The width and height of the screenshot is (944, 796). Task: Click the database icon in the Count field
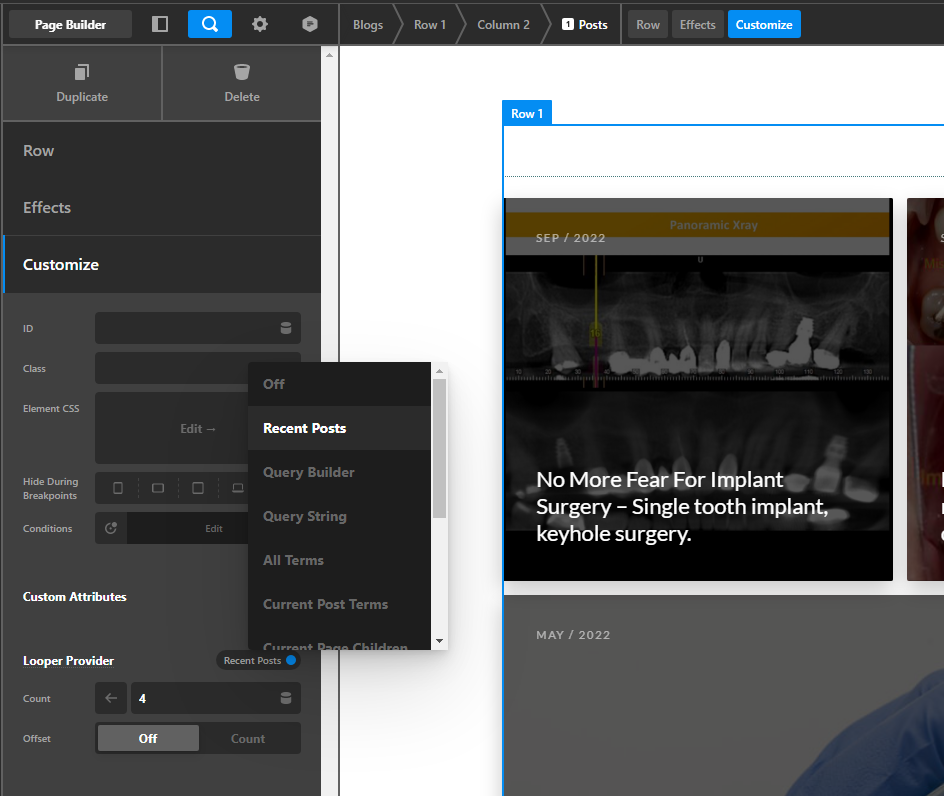pyautogui.click(x=286, y=698)
